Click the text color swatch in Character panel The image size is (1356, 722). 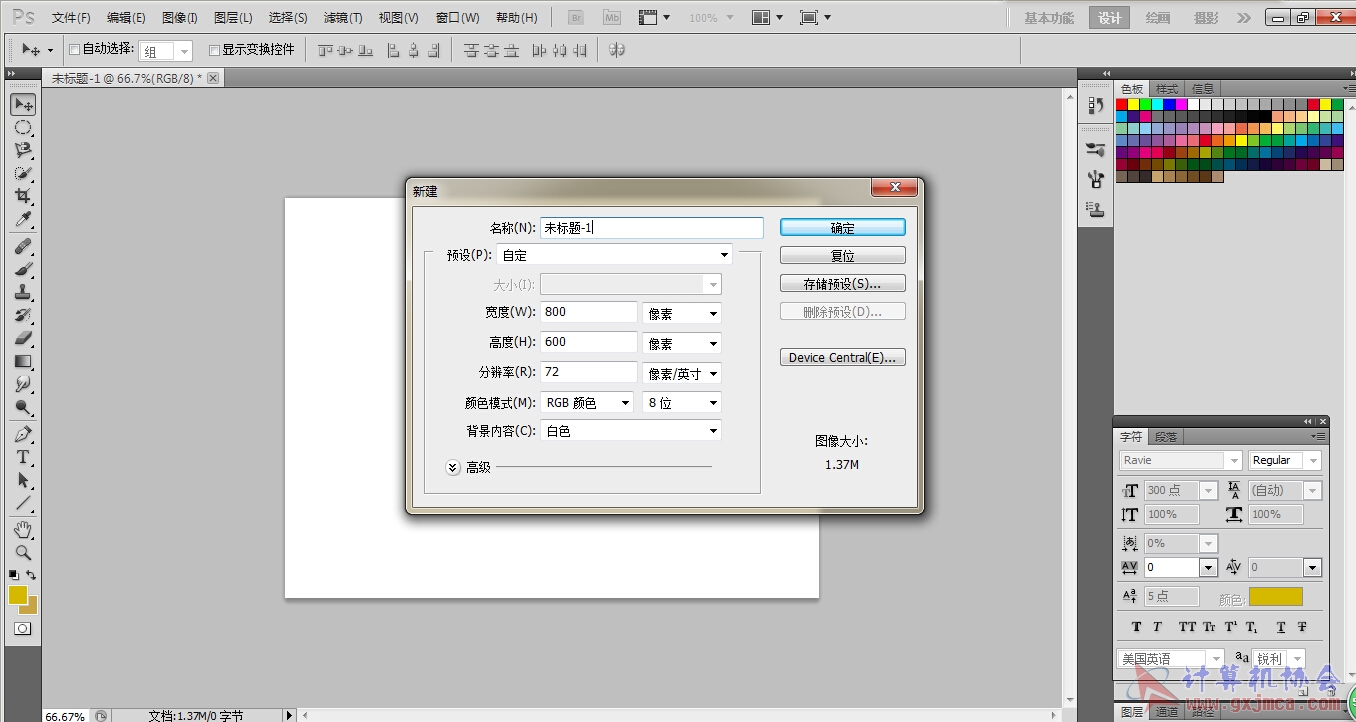coord(1275,597)
